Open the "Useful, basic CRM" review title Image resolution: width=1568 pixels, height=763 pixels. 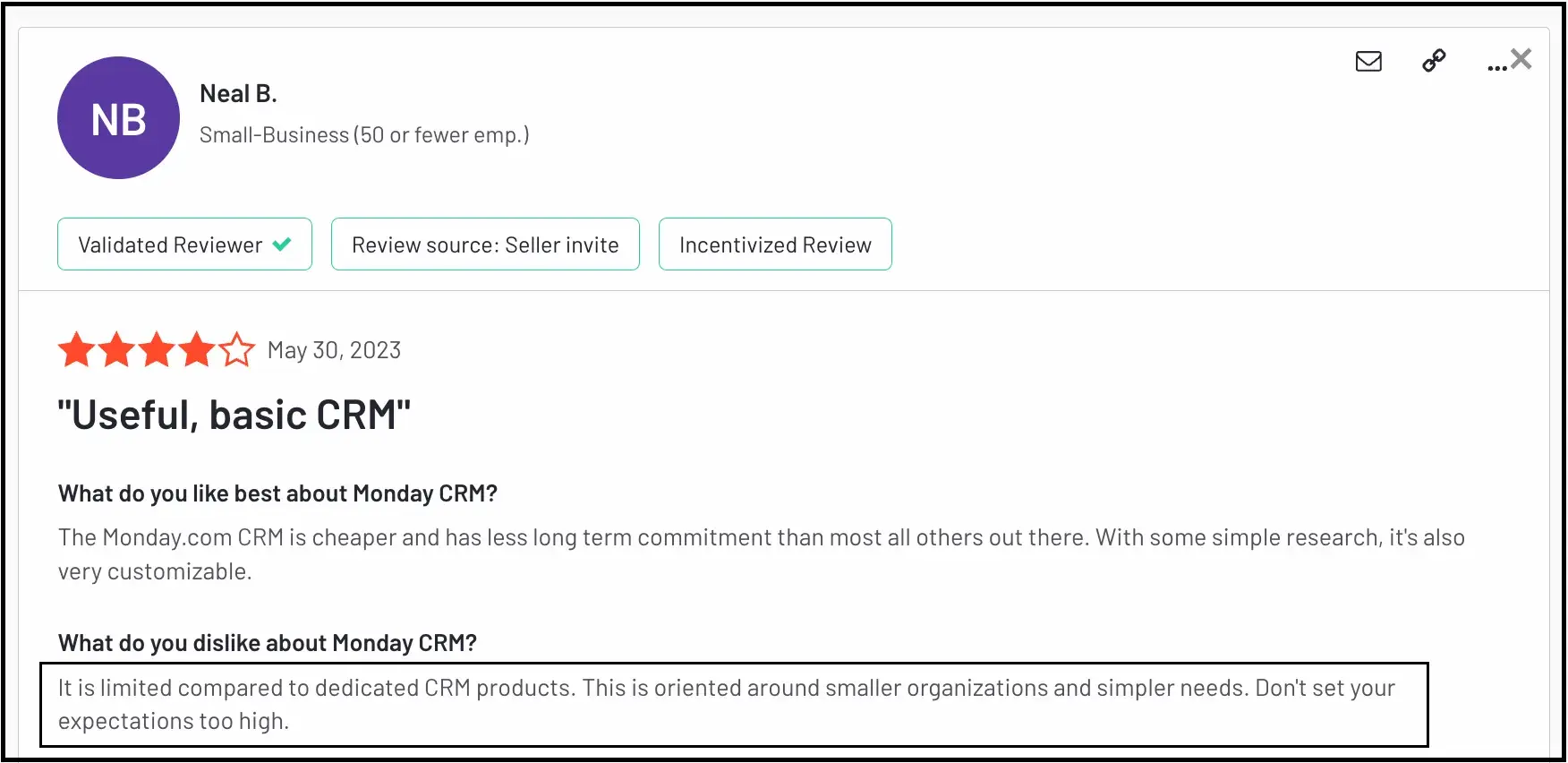(x=234, y=416)
